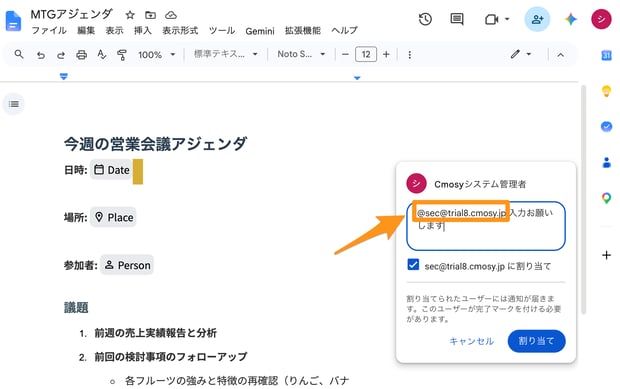Click the キャンセル button
The height and width of the screenshot is (389, 620).
[x=471, y=341]
